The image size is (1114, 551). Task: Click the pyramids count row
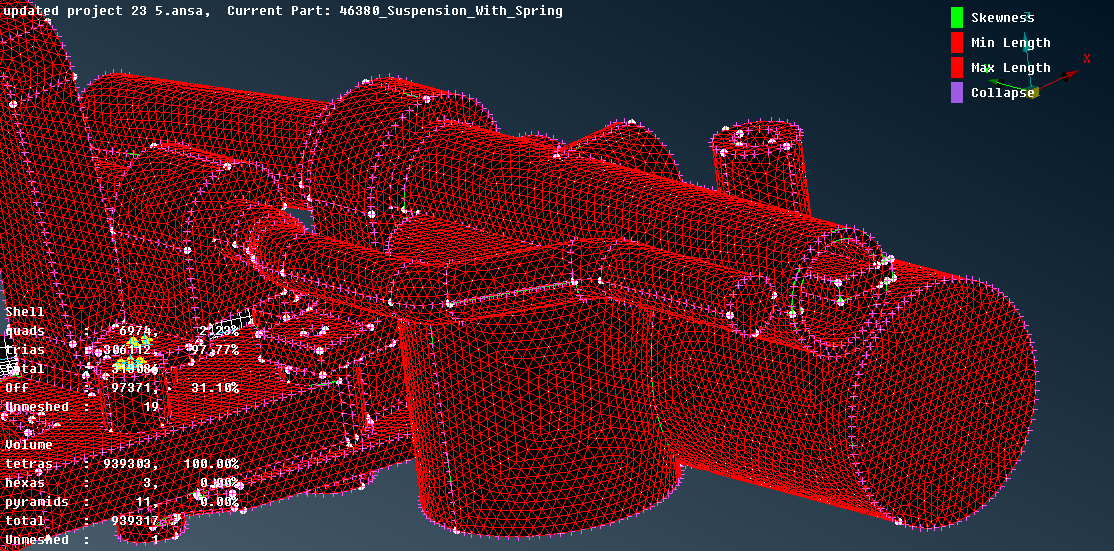pyautogui.click(x=122, y=502)
